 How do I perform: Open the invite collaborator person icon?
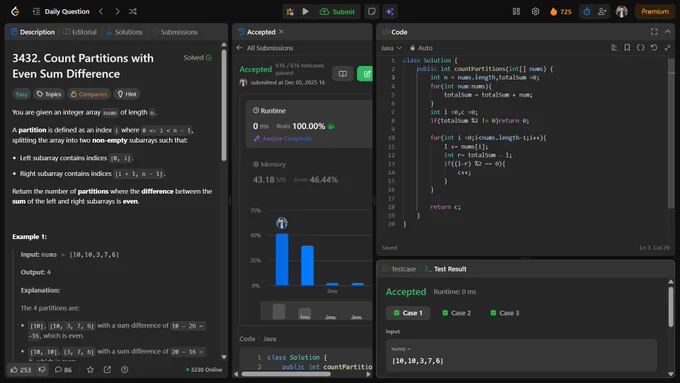(602, 12)
